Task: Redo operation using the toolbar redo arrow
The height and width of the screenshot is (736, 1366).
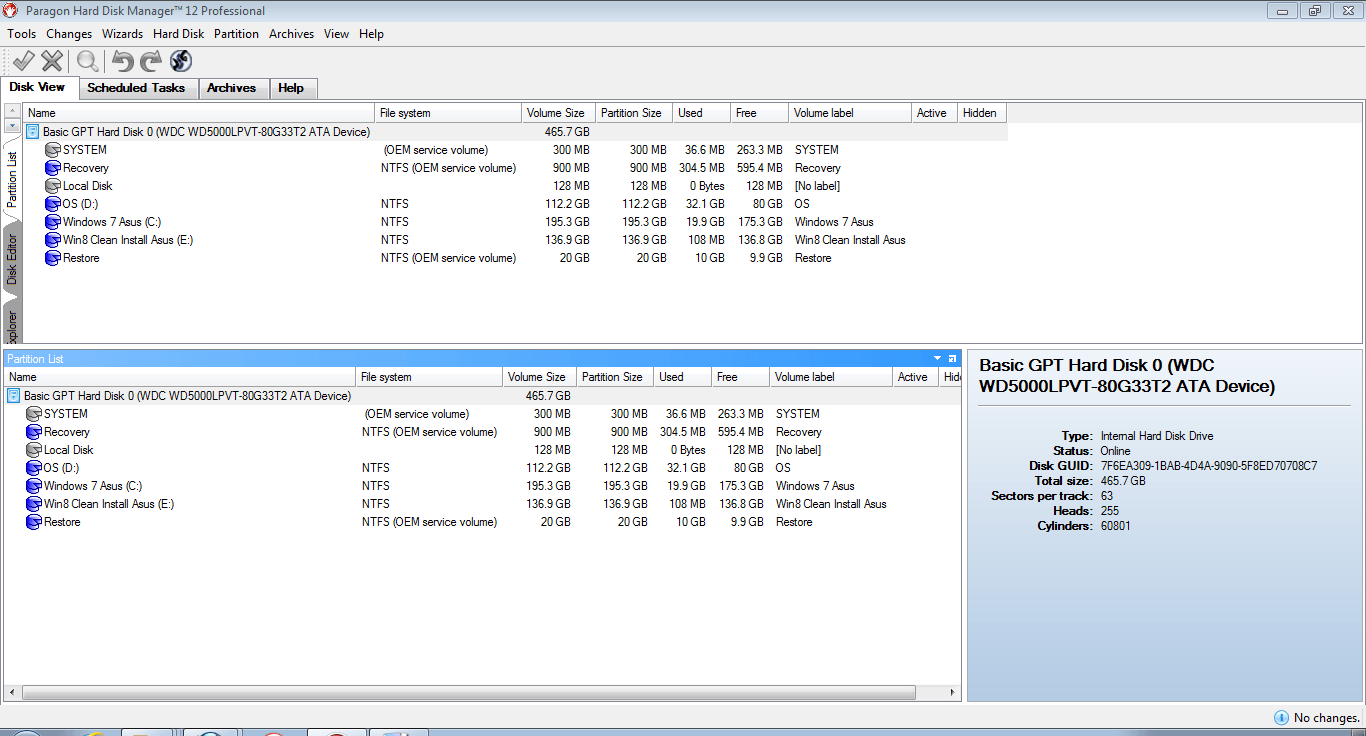Action: pyautogui.click(x=150, y=61)
